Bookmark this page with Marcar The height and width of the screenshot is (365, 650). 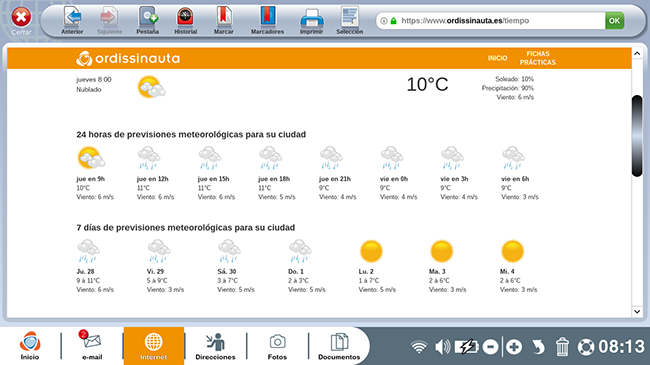(x=223, y=20)
